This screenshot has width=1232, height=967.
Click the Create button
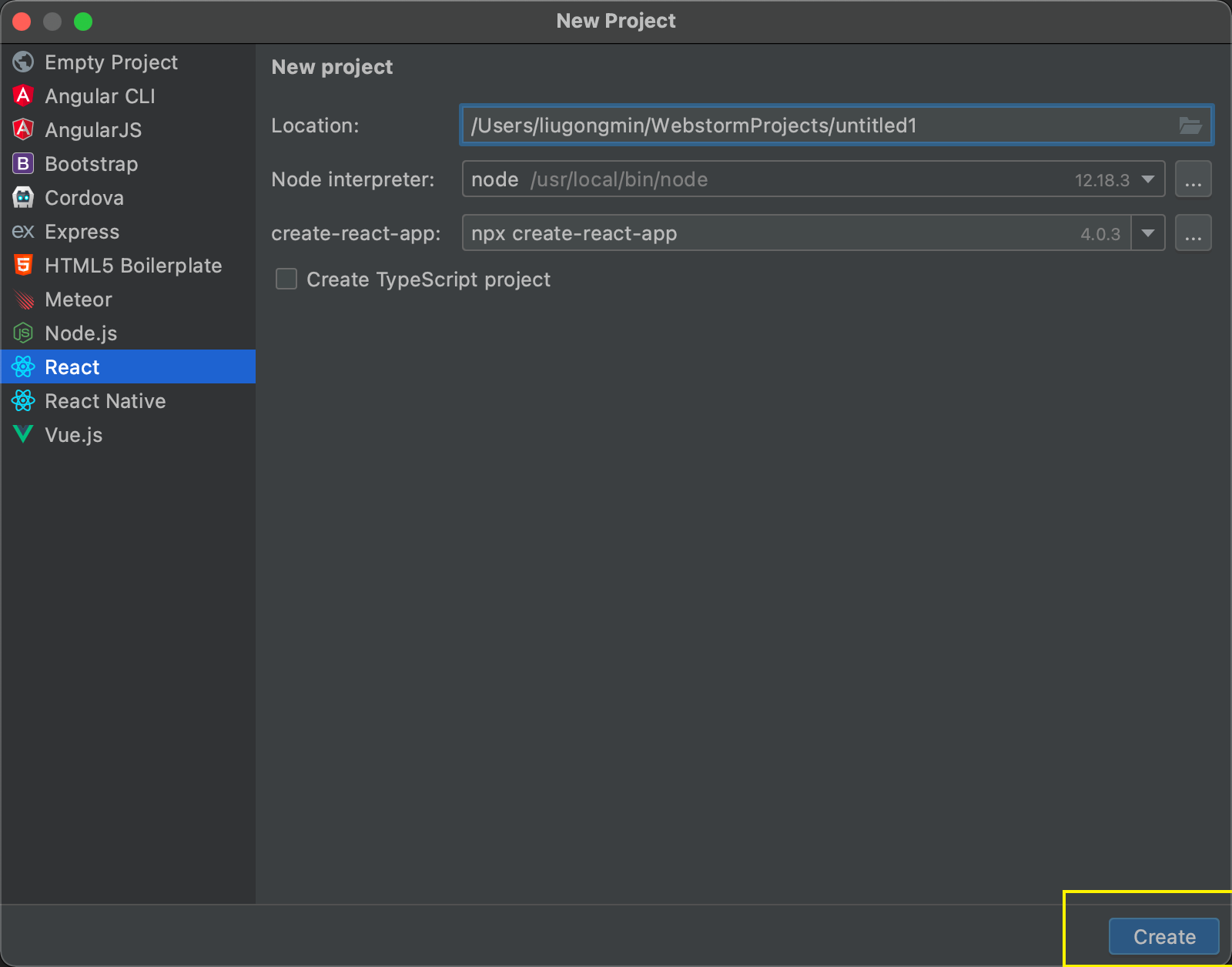(x=1164, y=936)
